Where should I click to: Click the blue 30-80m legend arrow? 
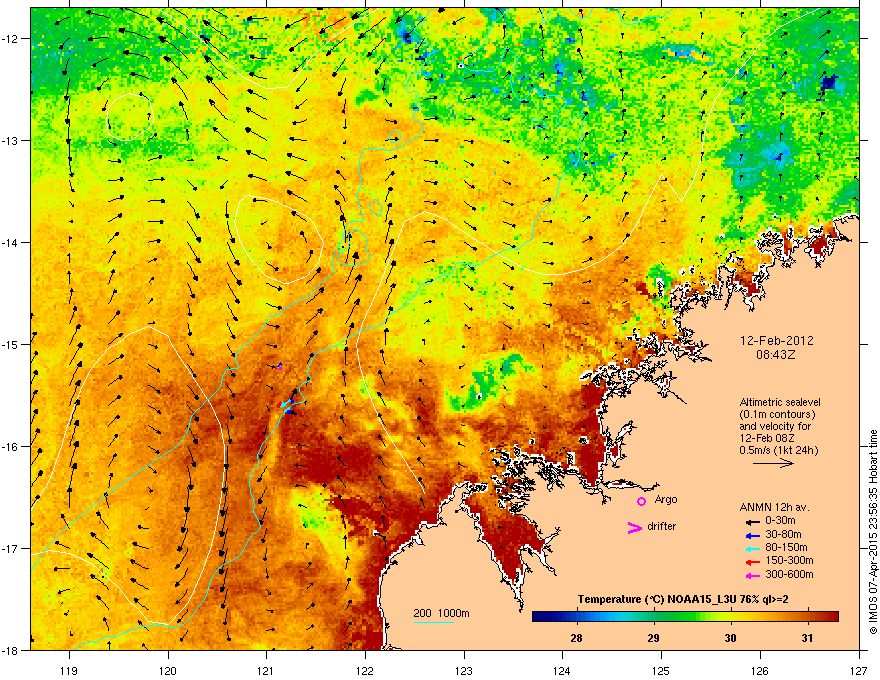tap(752, 535)
